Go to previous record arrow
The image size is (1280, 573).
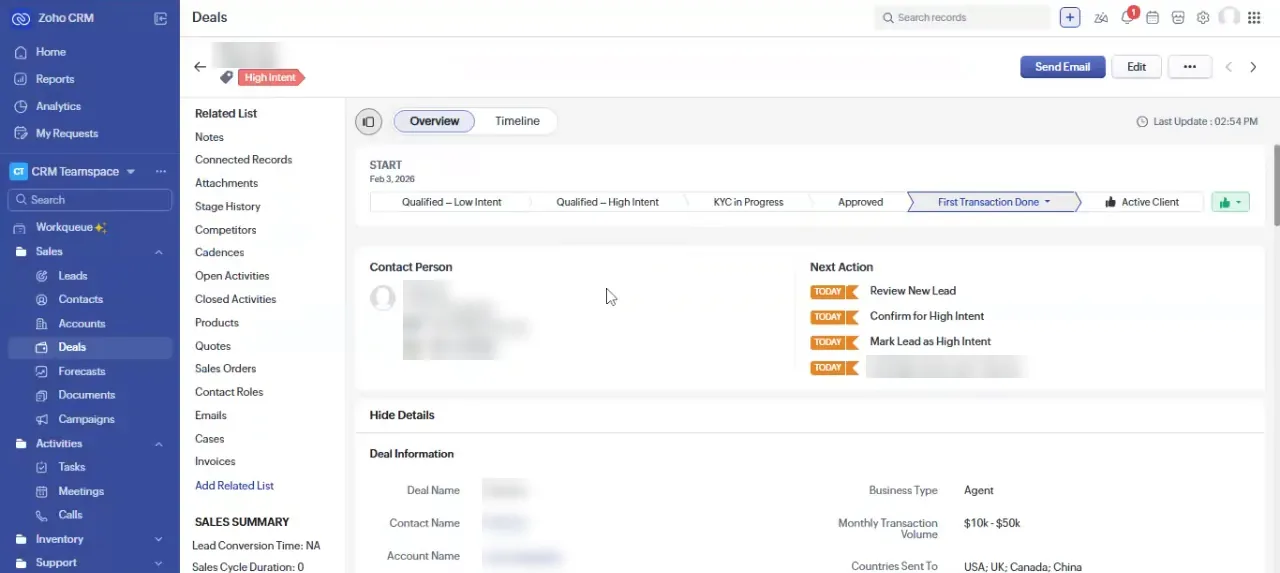pyautogui.click(x=1229, y=67)
